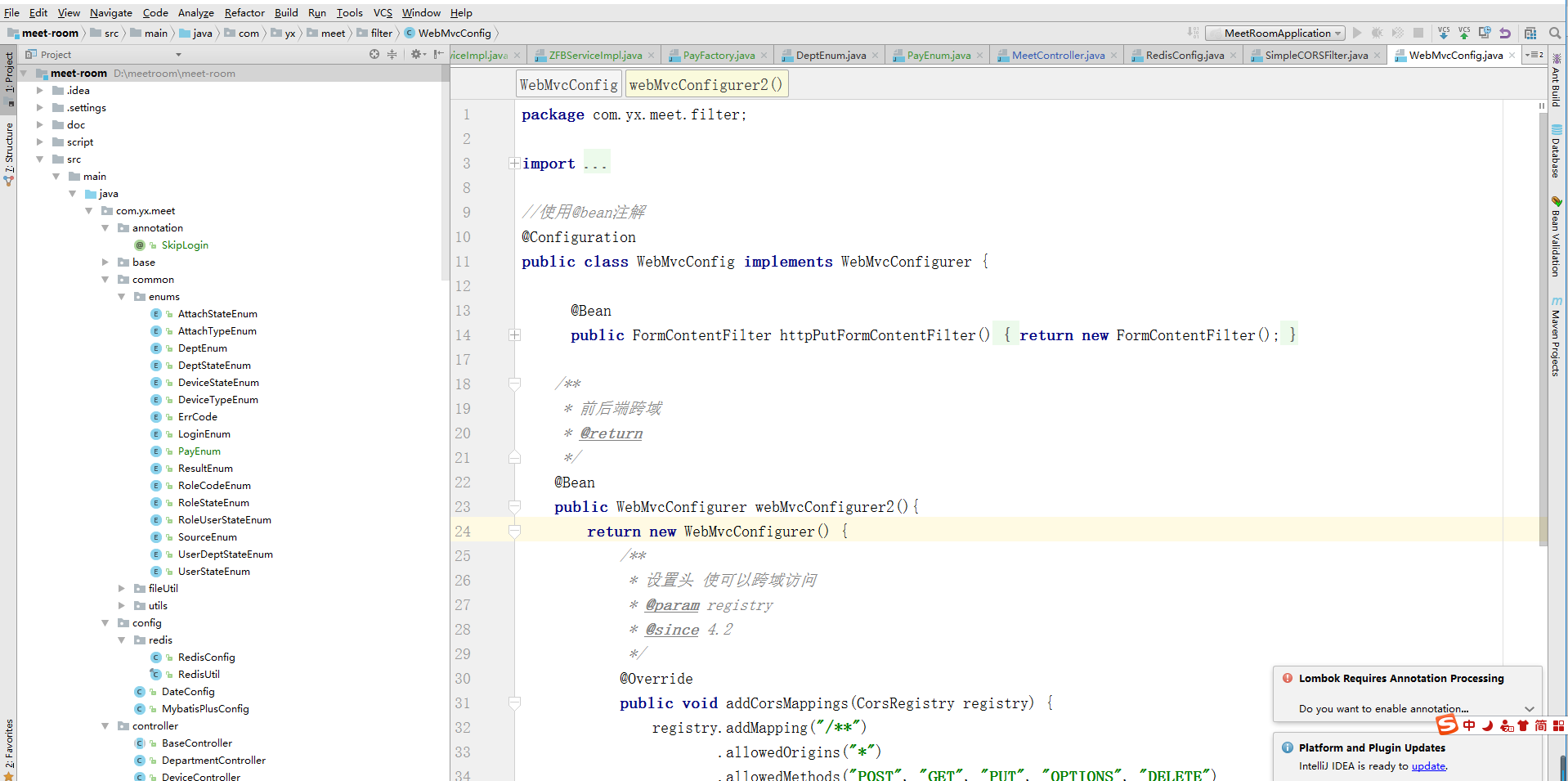Open the VCS menu

[x=383, y=12]
